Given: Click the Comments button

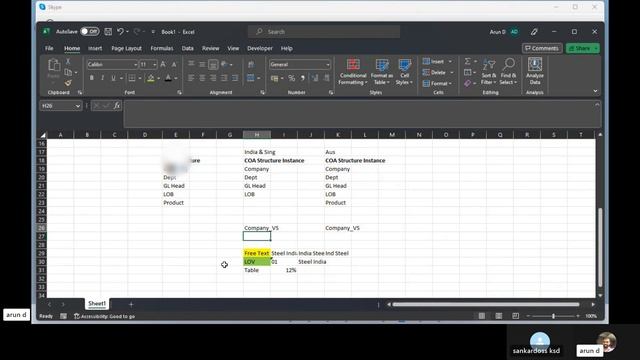Looking at the screenshot, I should 542,48.
